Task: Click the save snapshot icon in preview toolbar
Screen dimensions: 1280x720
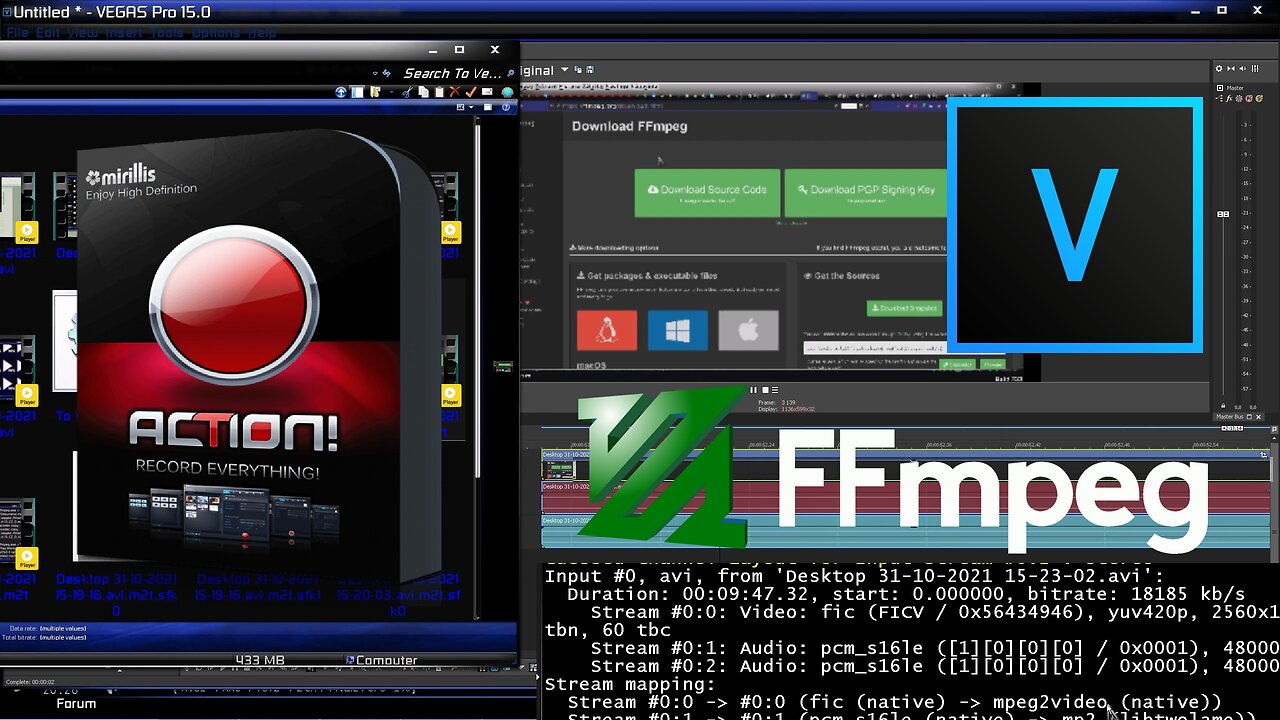Action: (590, 70)
